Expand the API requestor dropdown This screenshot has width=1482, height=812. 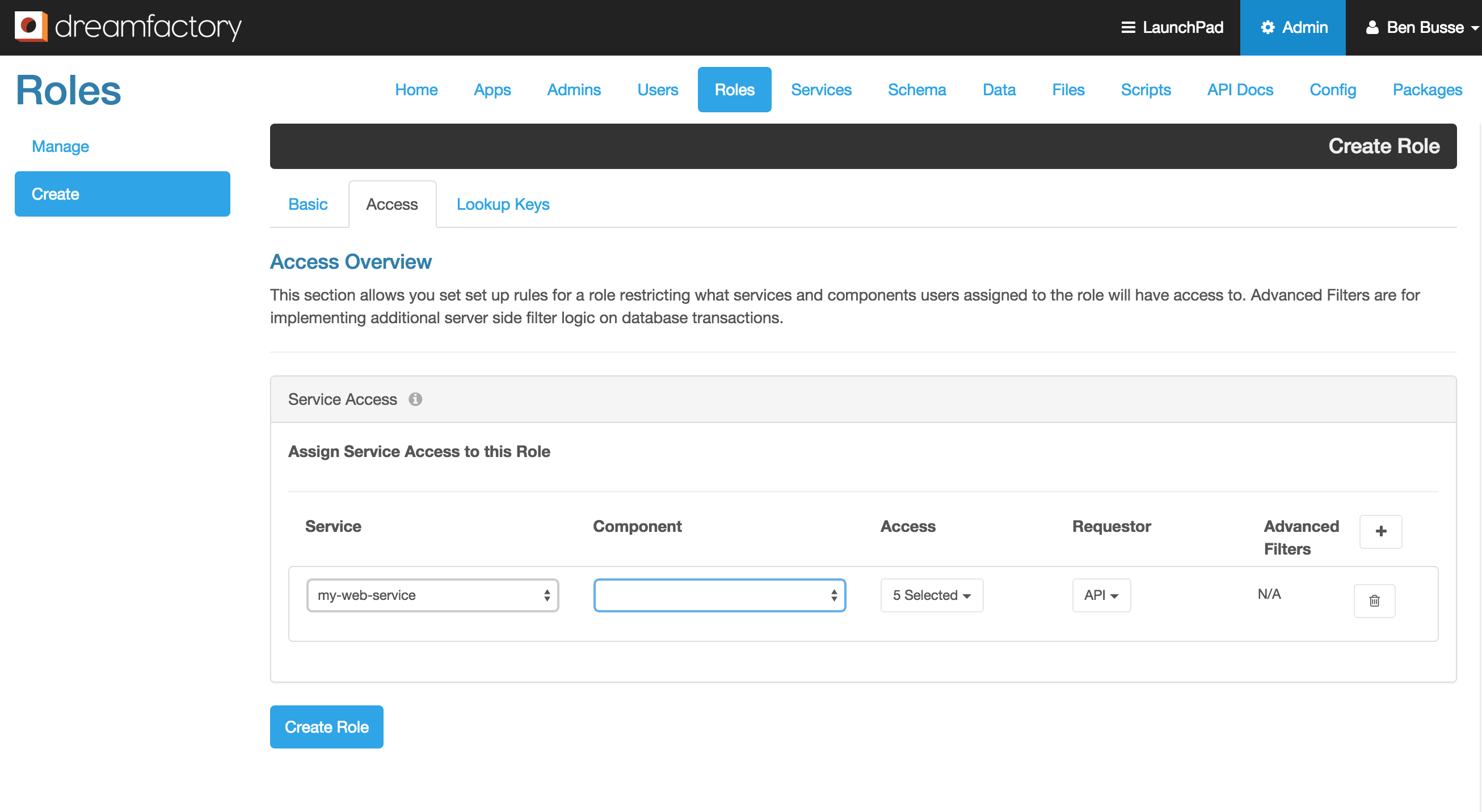coord(1101,595)
